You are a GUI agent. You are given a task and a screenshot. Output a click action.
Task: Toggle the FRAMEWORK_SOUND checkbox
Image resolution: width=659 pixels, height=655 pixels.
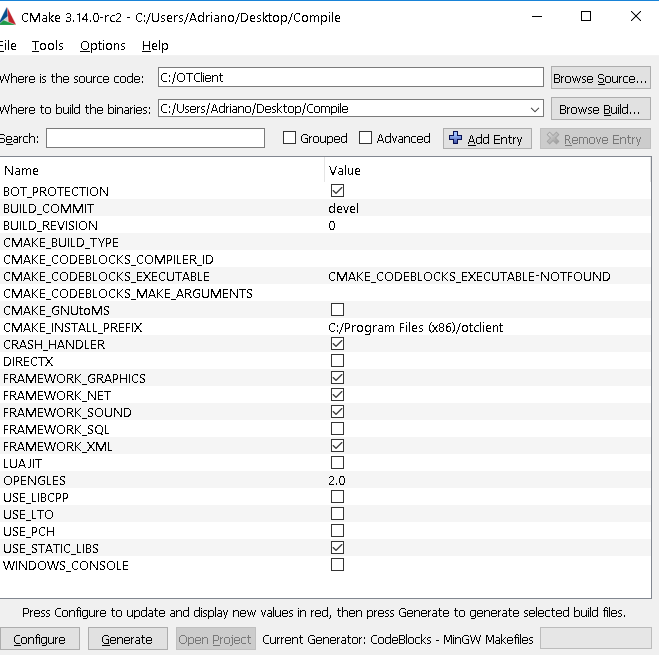pyautogui.click(x=337, y=412)
